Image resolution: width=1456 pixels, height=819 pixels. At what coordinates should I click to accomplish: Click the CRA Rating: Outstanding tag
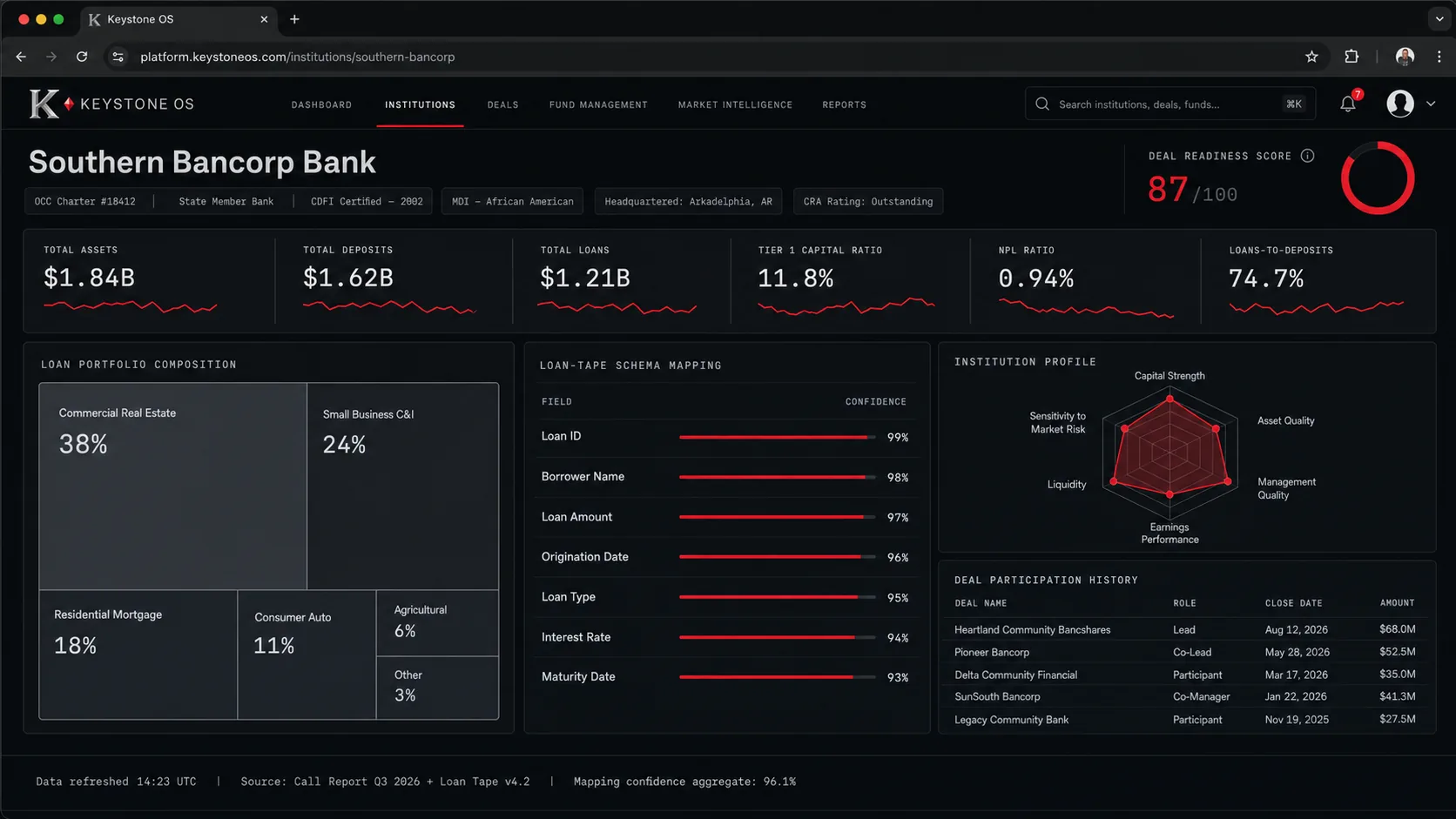tap(867, 201)
